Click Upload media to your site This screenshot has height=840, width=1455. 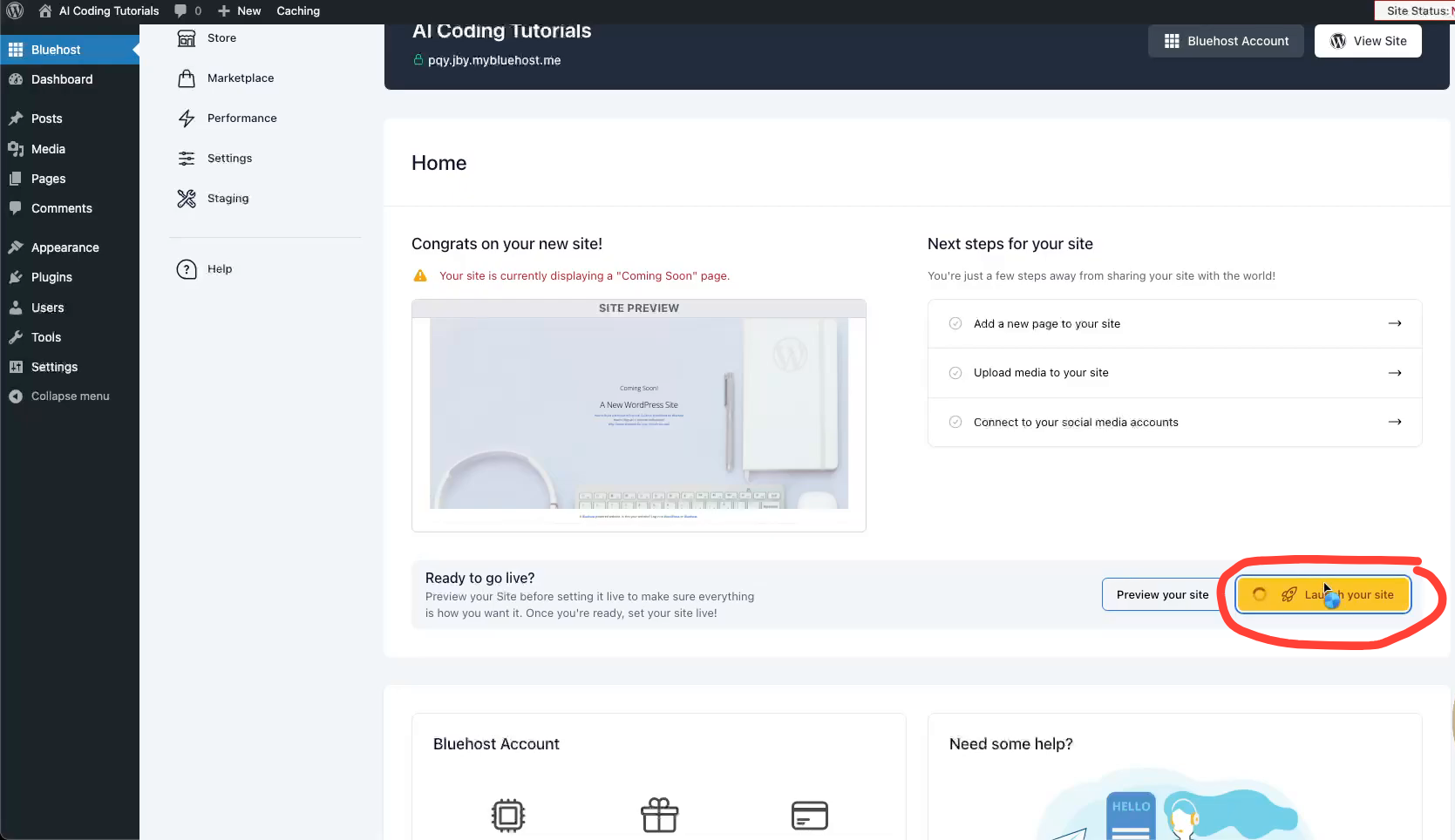[1175, 373]
